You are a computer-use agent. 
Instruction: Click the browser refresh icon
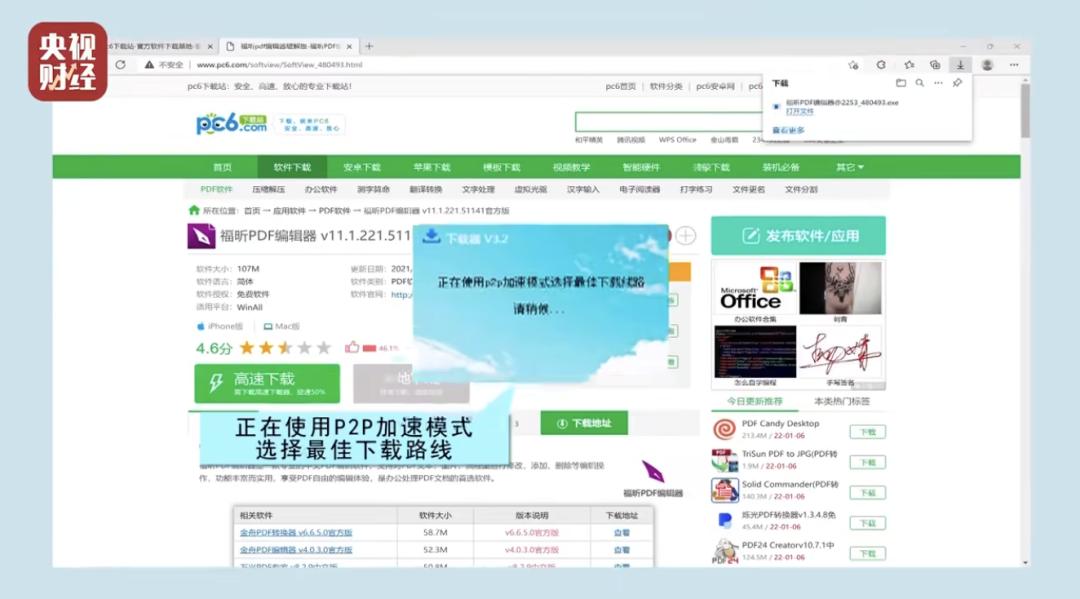coord(121,65)
